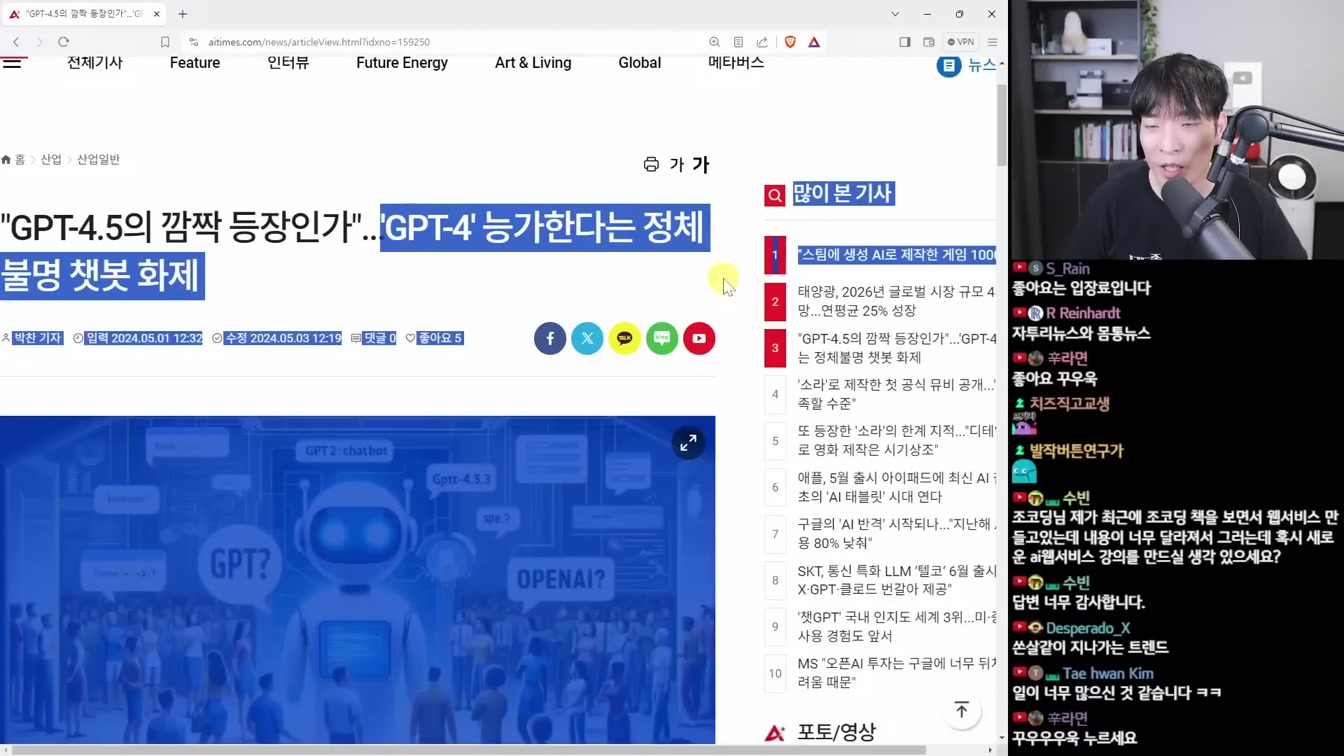Open the 전체기사 menu
This screenshot has height=756, width=1344.
pyautogui.click(x=94, y=63)
